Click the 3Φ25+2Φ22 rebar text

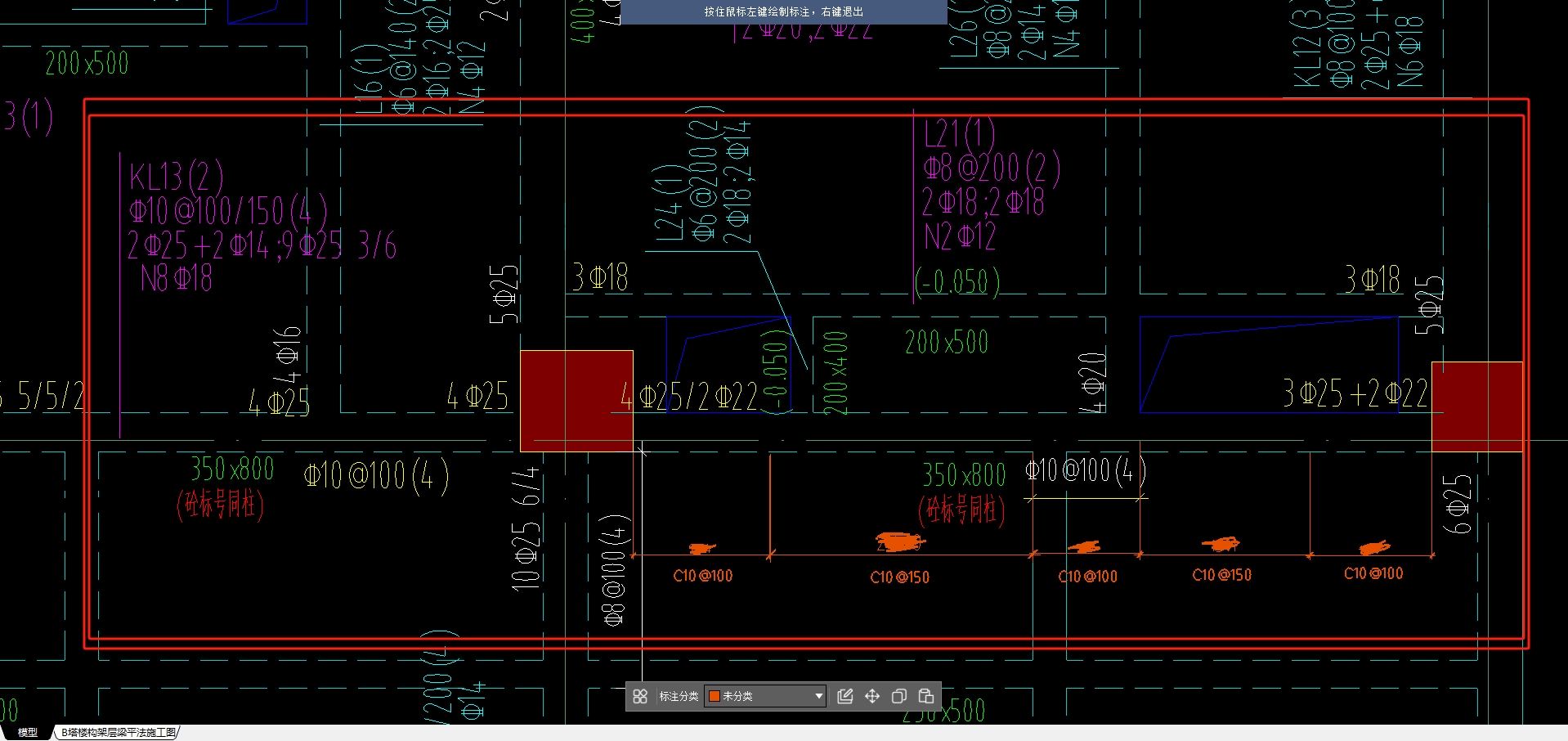click(1355, 393)
